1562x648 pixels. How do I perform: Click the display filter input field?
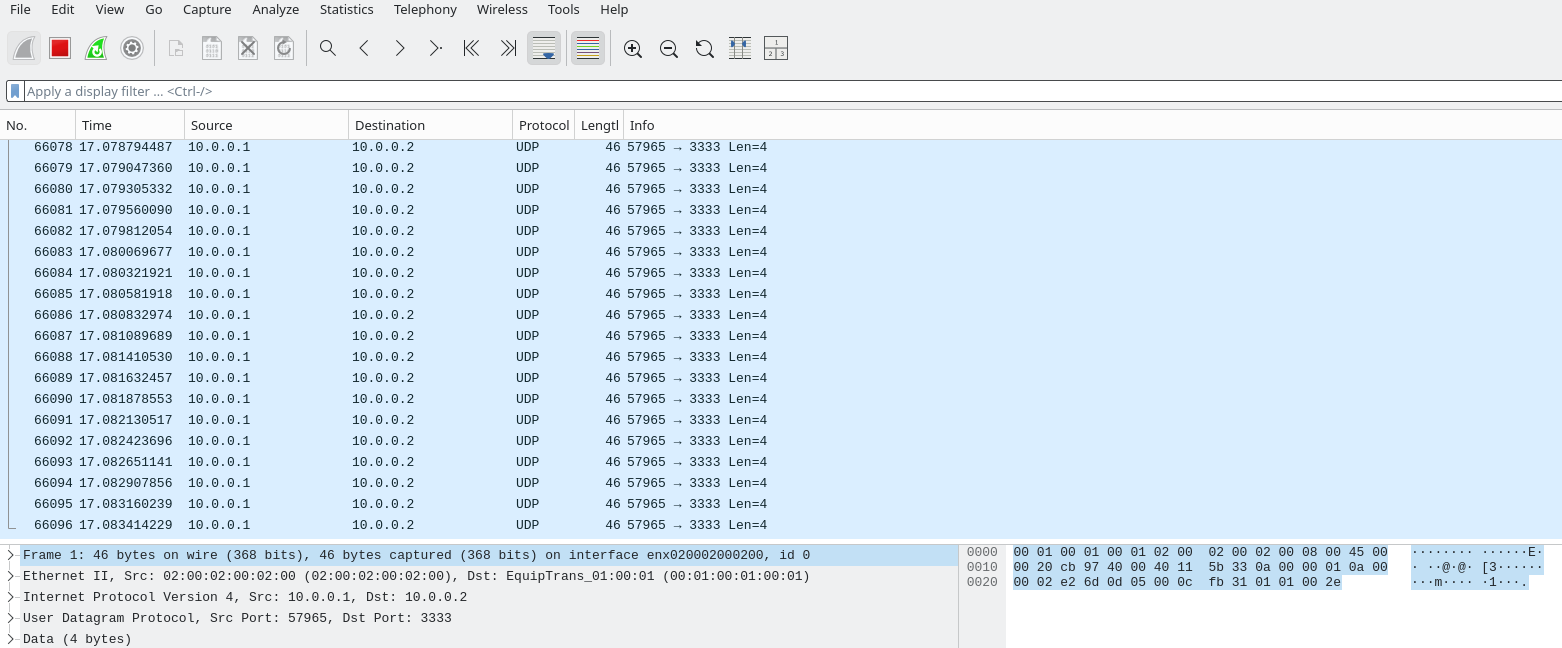click(x=780, y=91)
